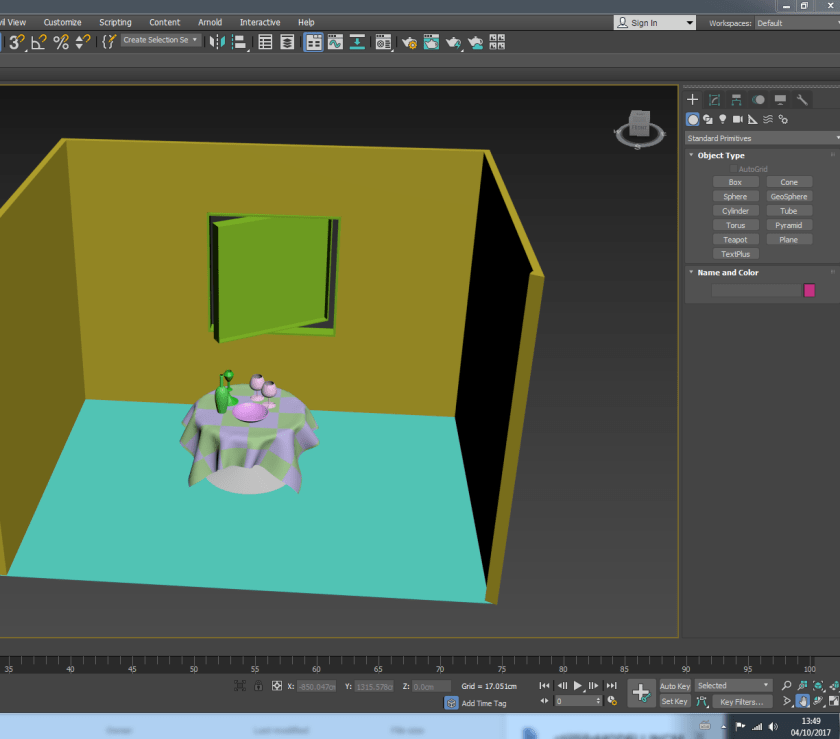Select the Lights category icon
Viewport: 840px width, 739px height.
[722, 119]
